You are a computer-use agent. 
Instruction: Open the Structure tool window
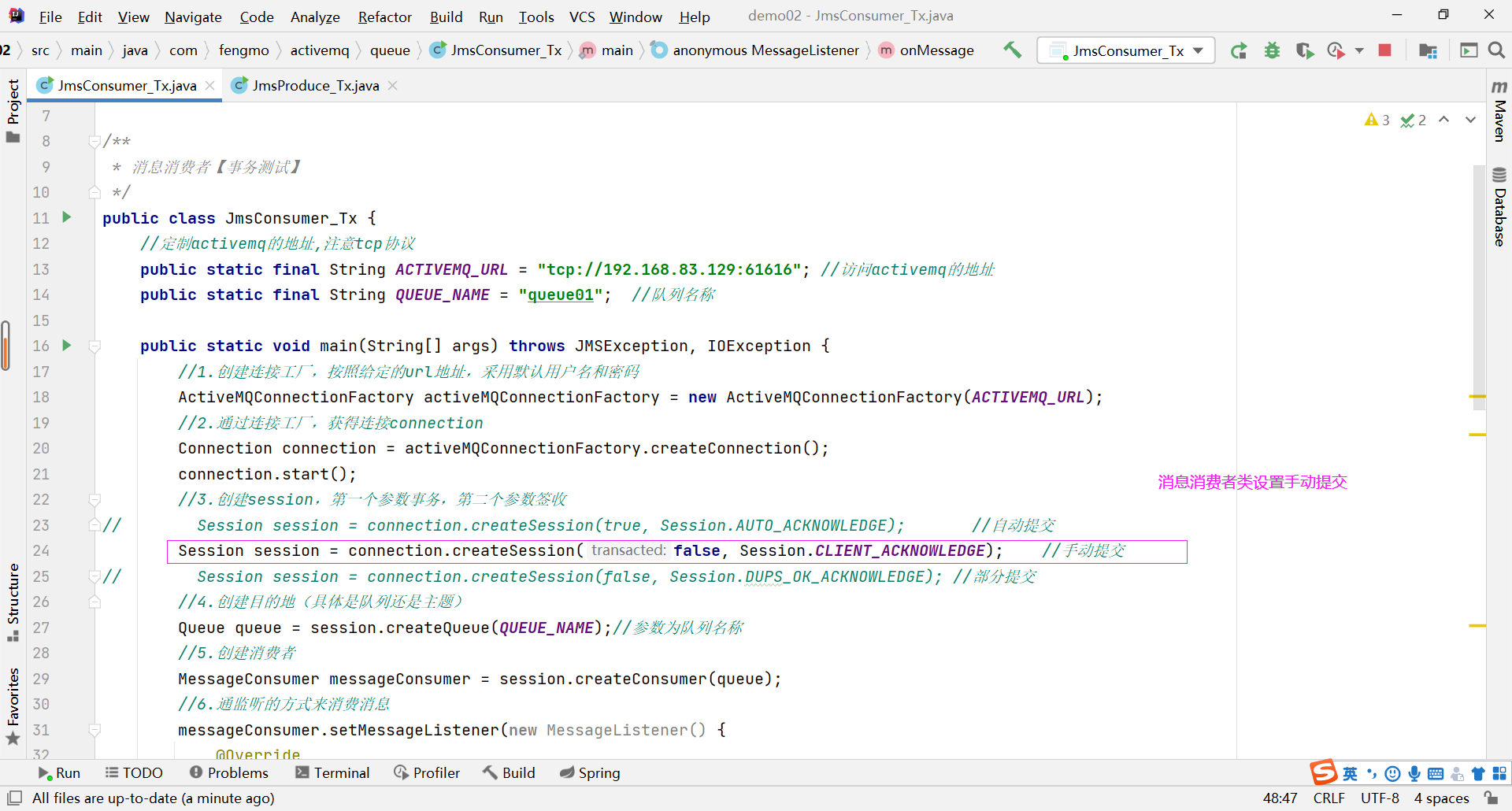pos(13,602)
